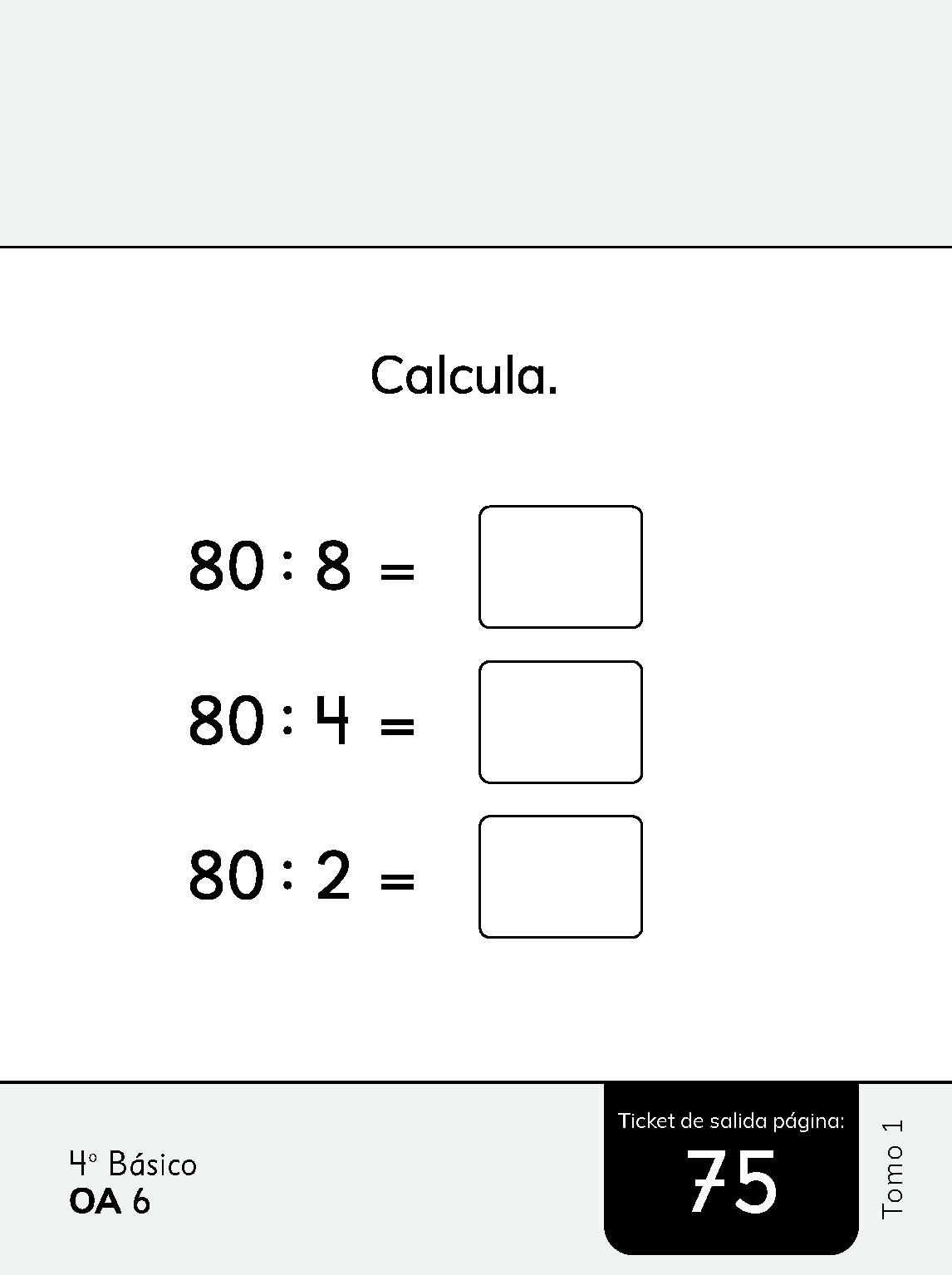Click the answer box for 80 : 2

561,876
